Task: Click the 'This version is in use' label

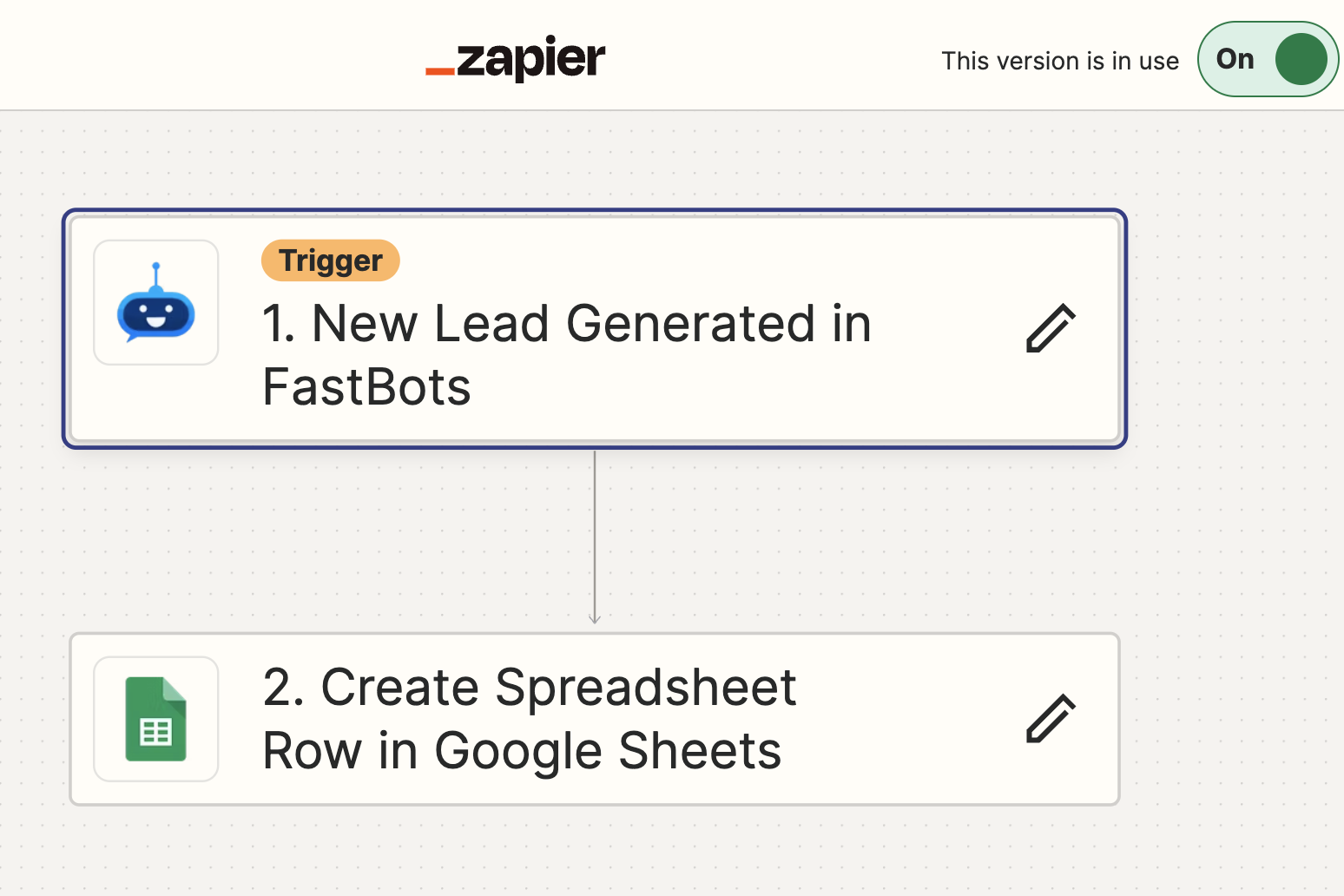Action: point(1060,60)
